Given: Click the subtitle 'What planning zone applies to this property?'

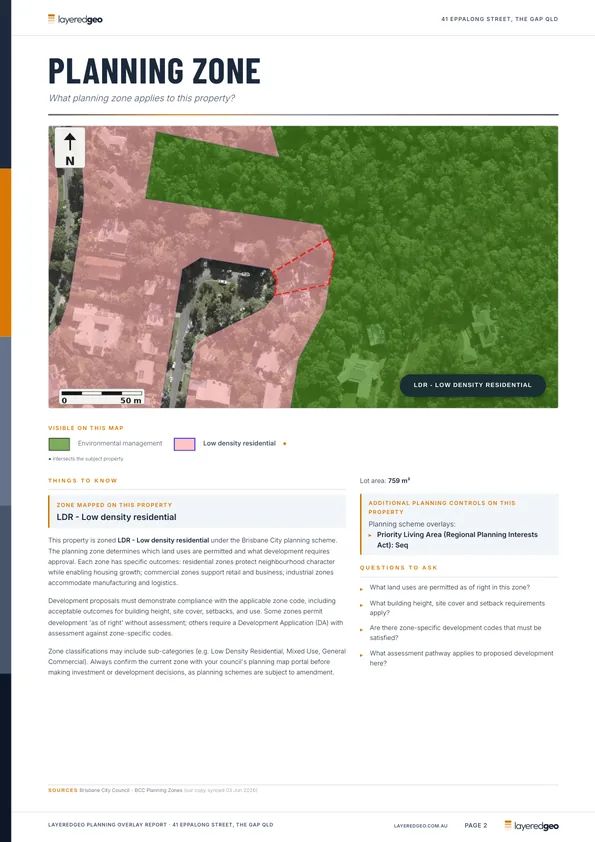Looking at the screenshot, I should click(x=142, y=98).
